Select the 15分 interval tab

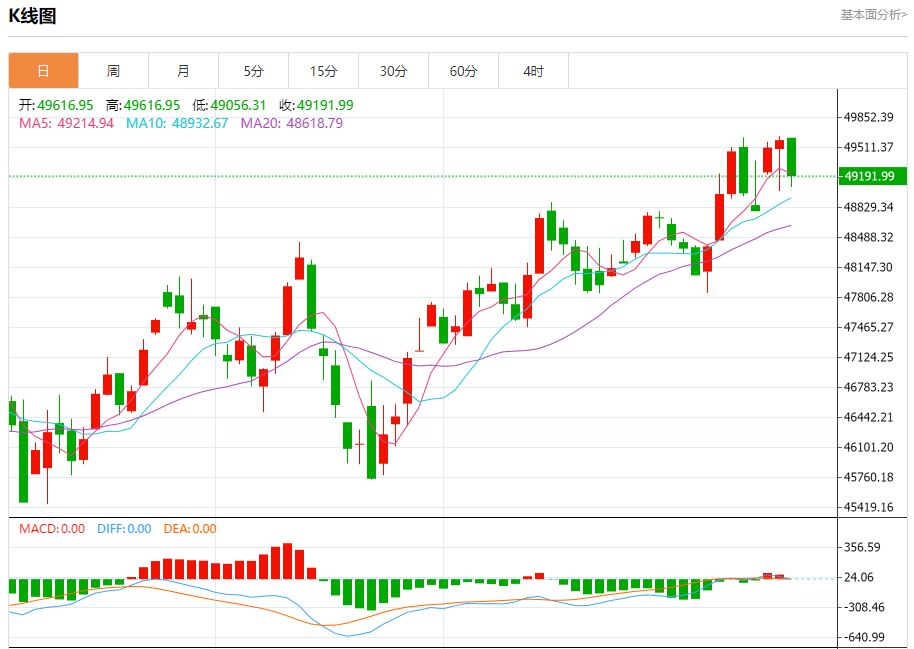point(323,71)
